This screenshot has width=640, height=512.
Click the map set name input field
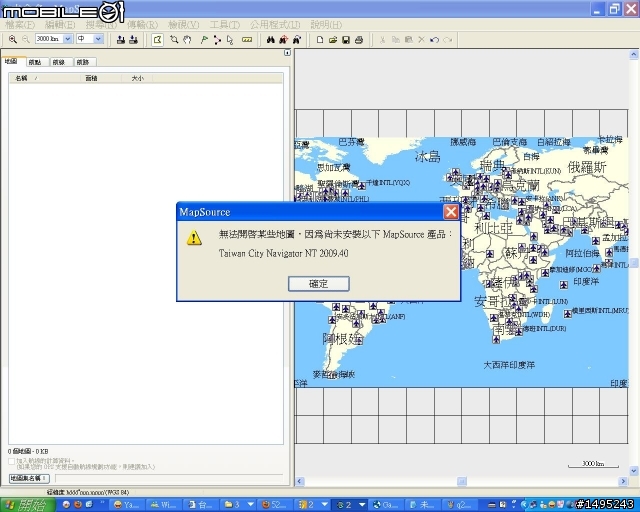(169, 478)
